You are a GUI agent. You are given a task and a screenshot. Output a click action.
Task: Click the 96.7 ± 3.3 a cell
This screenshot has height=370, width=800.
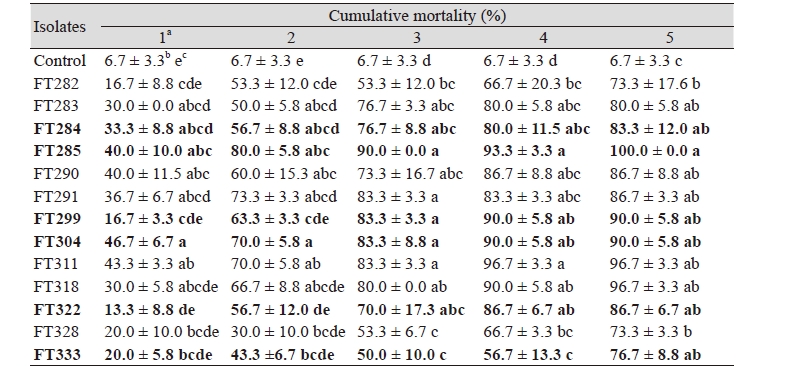[524, 264]
